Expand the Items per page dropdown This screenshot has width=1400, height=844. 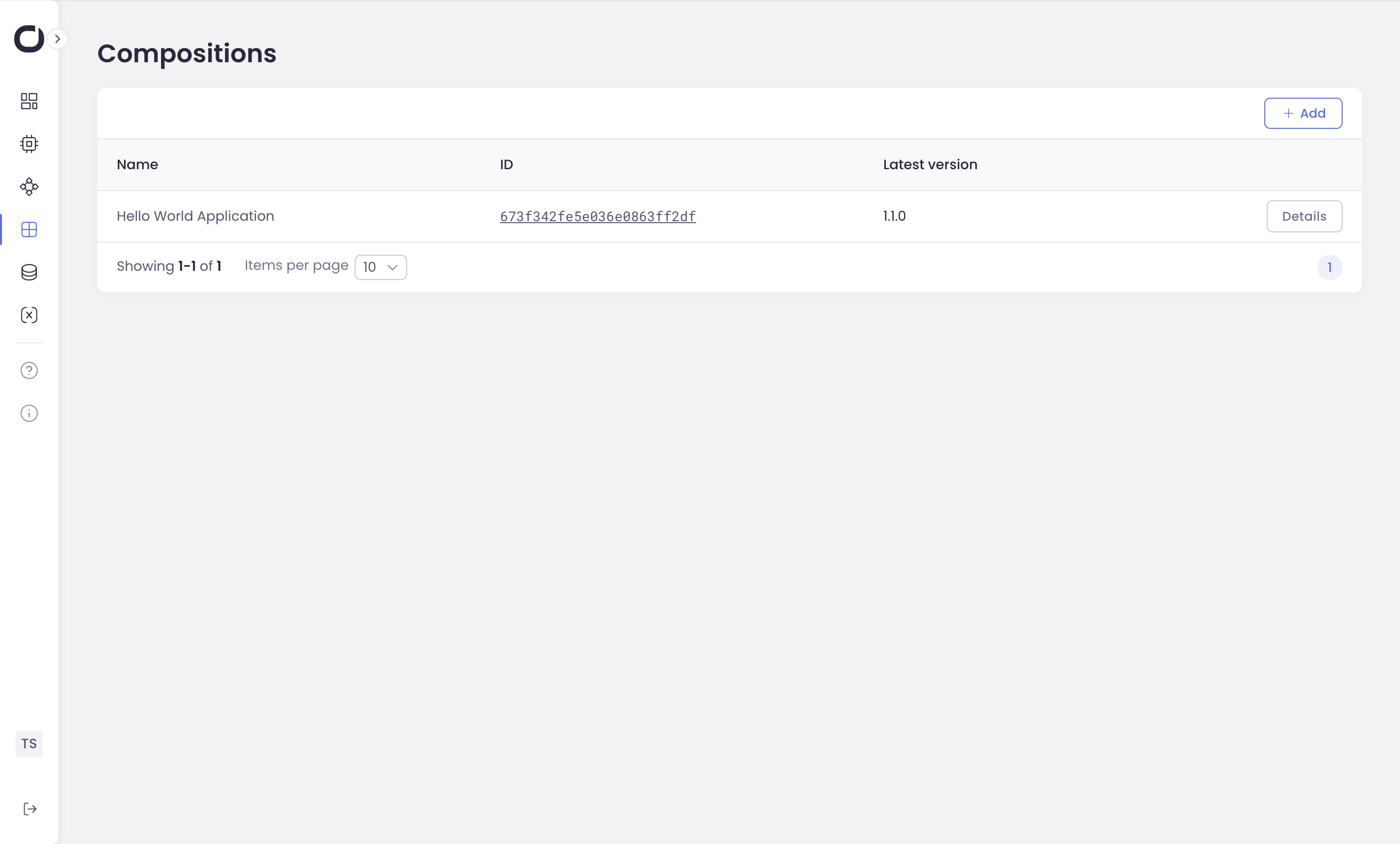point(380,267)
